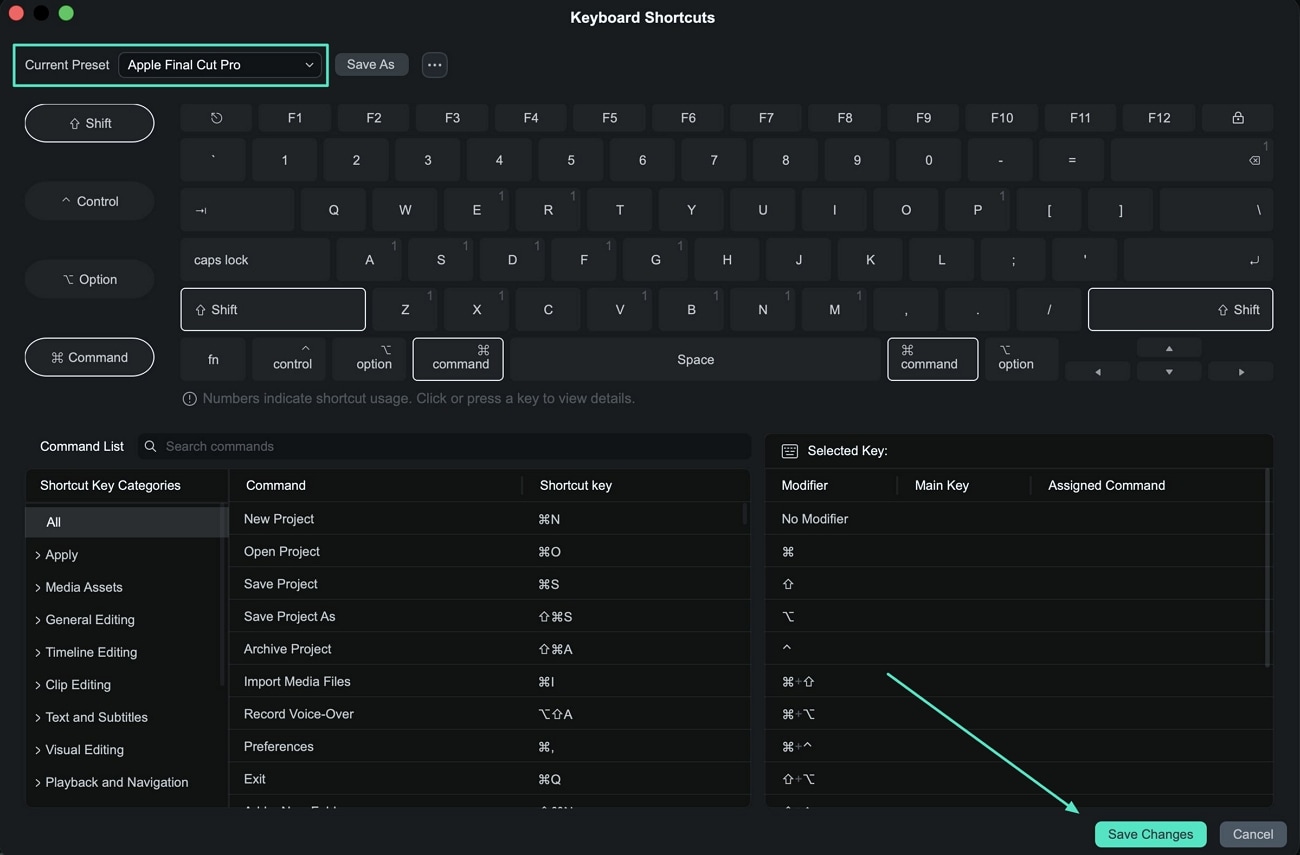Click the search magnifier icon in Command List

(x=150, y=447)
